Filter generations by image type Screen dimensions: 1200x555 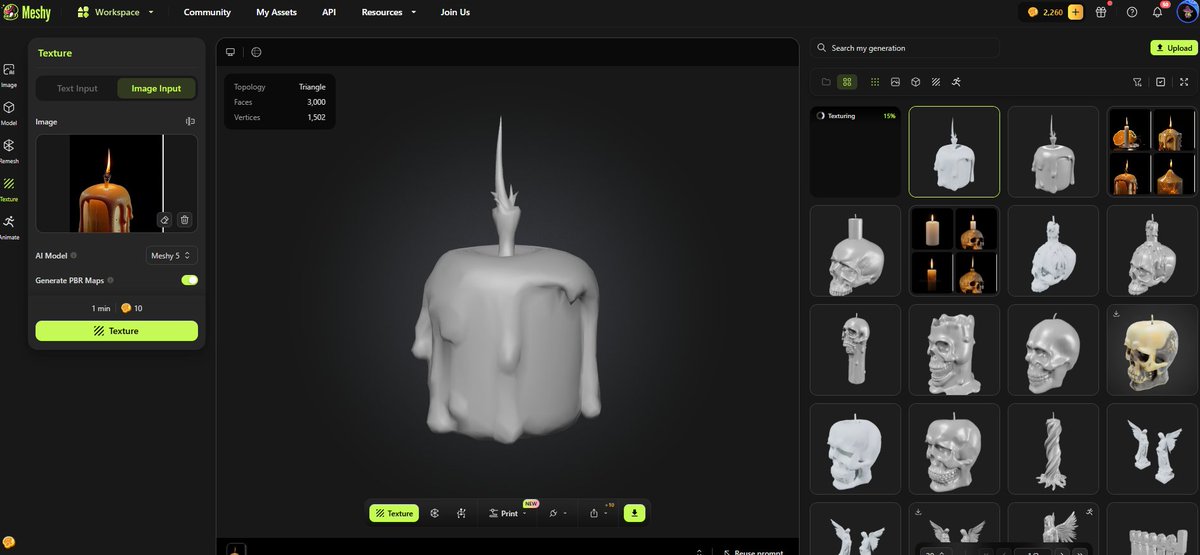(x=896, y=82)
